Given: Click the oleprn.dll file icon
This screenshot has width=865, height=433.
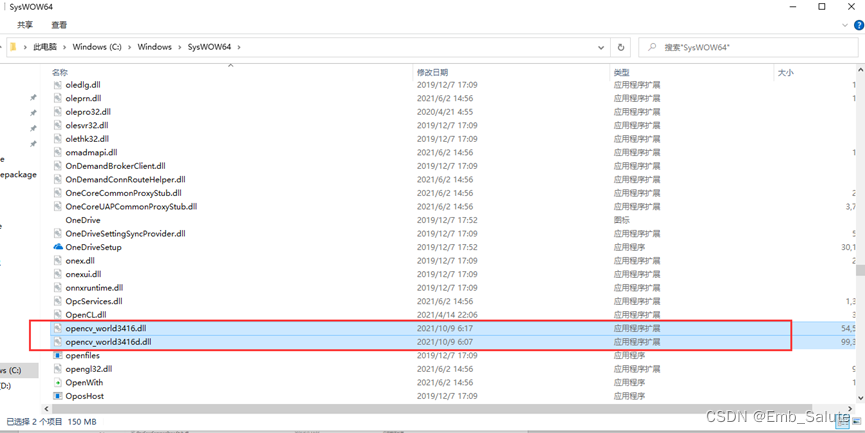Looking at the screenshot, I should pyautogui.click(x=58, y=98).
